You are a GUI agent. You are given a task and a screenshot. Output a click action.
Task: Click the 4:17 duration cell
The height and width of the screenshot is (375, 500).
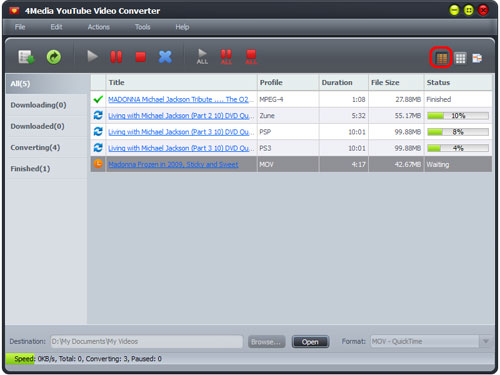coord(344,164)
